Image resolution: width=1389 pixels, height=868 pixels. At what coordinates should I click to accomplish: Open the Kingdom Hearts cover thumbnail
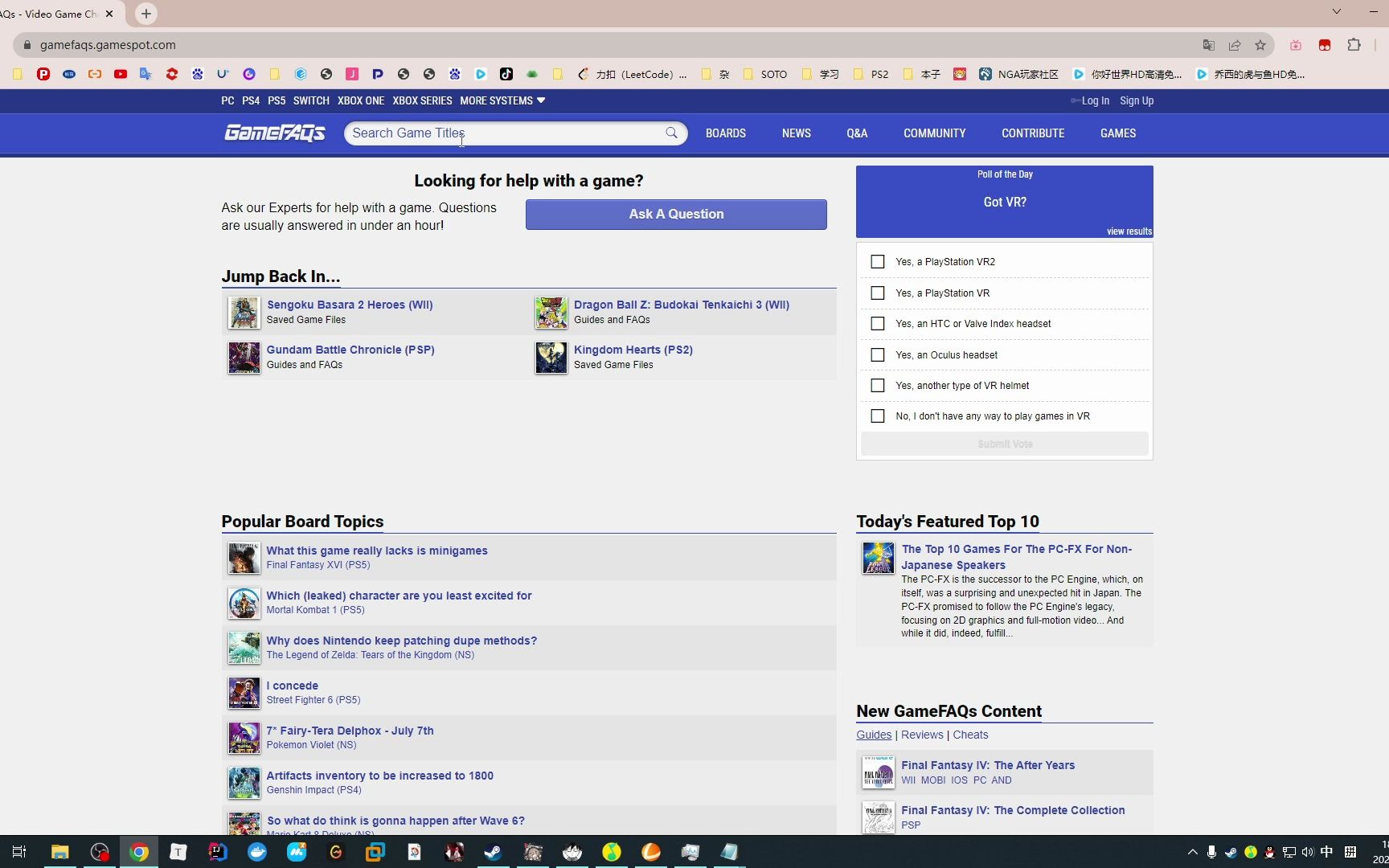pyautogui.click(x=551, y=358)
